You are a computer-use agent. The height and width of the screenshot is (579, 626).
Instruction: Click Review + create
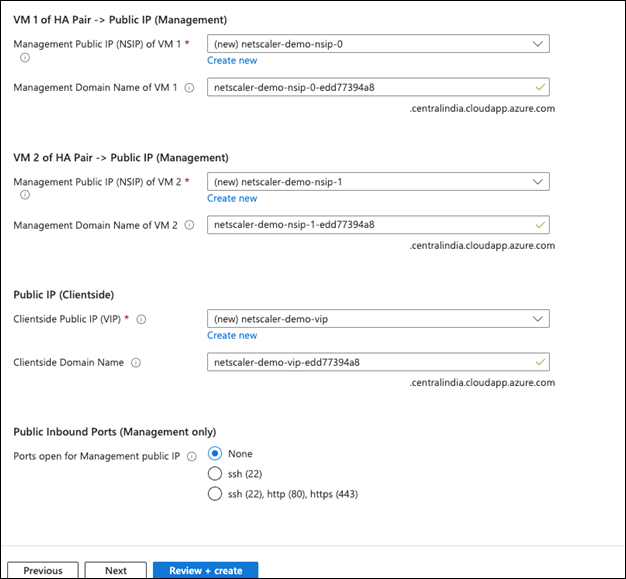tap(206, 570)
